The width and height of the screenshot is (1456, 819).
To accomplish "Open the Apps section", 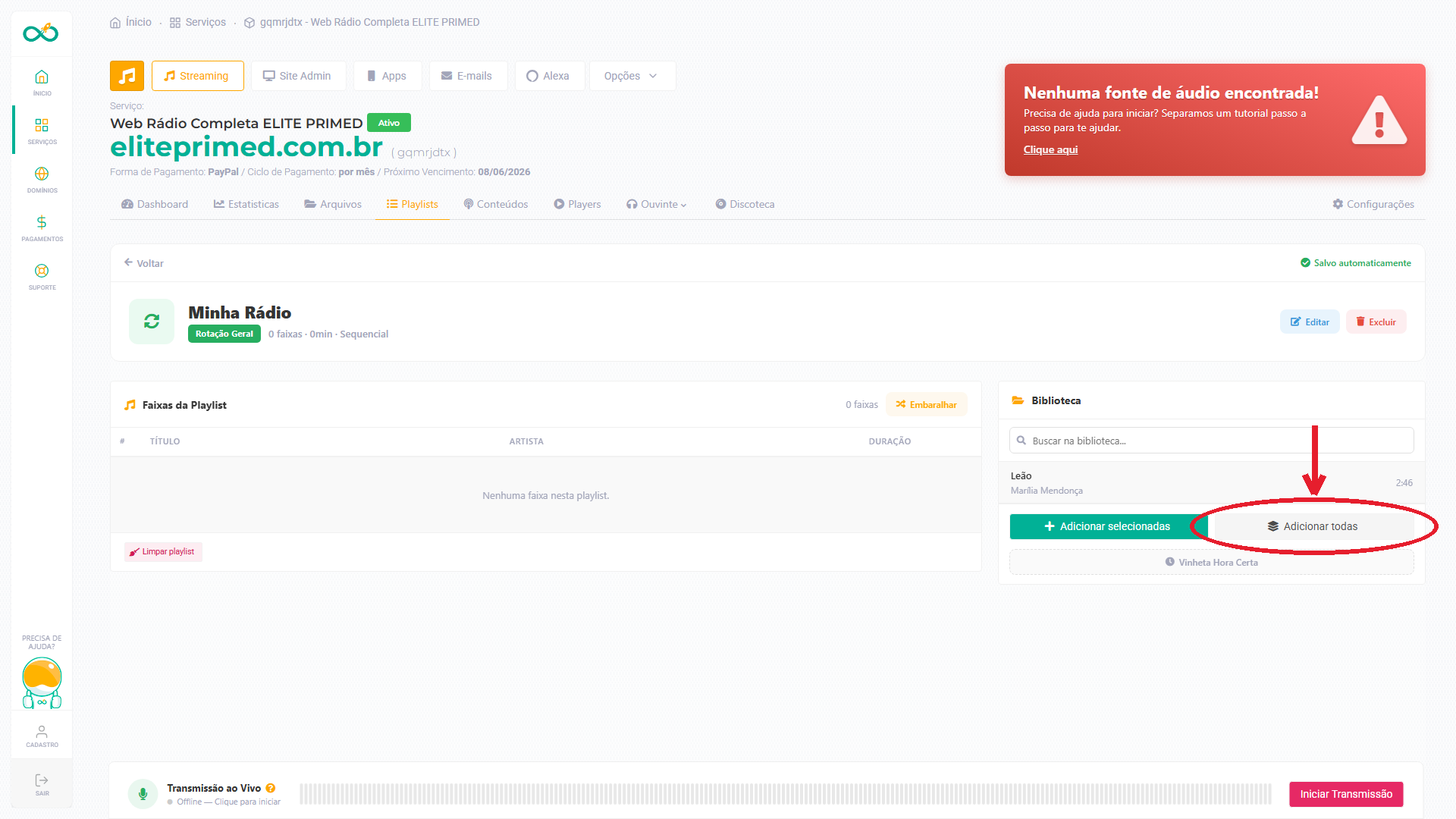I will pos(388,76).
